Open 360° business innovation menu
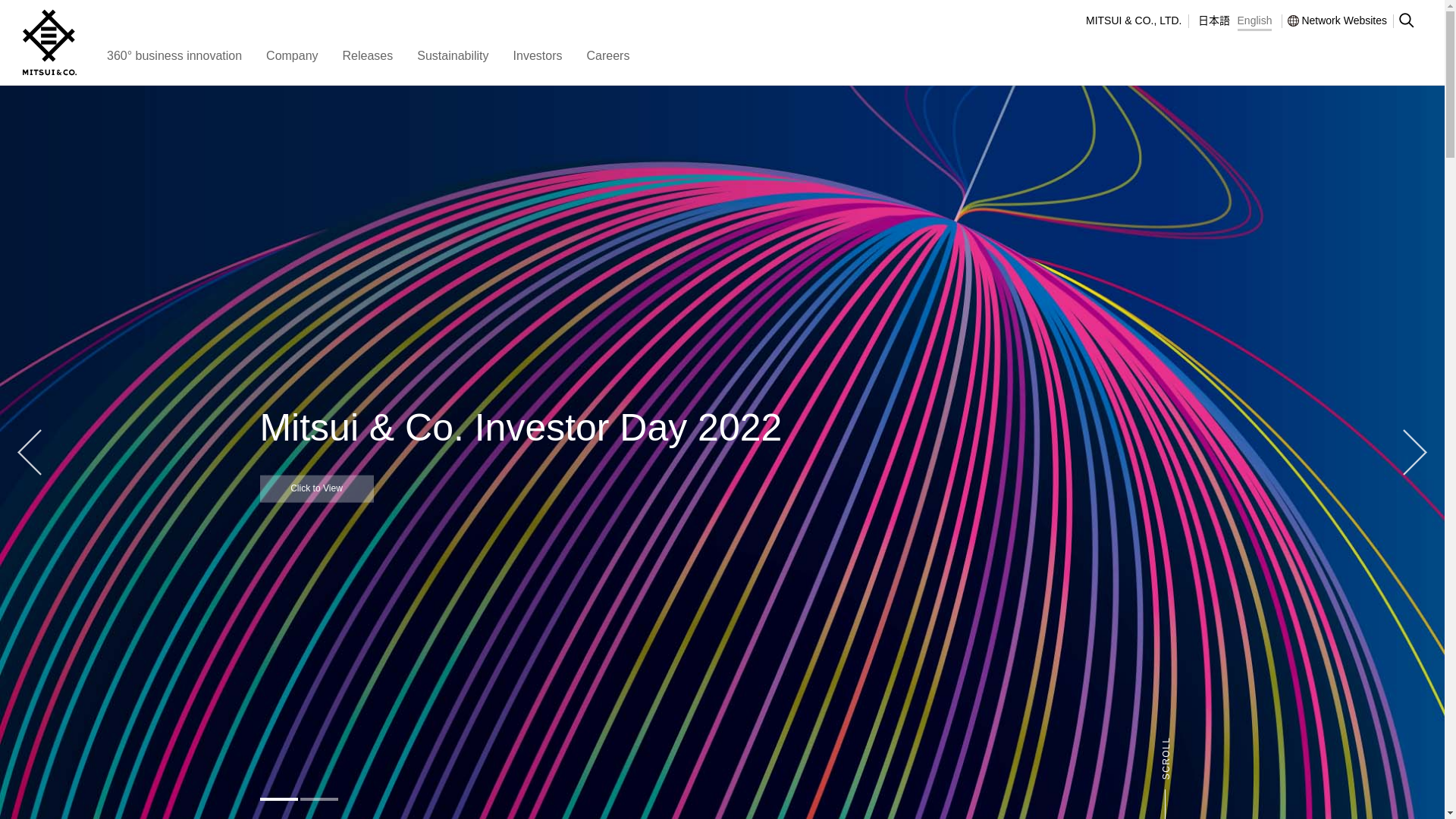 (x=174, y=56)
